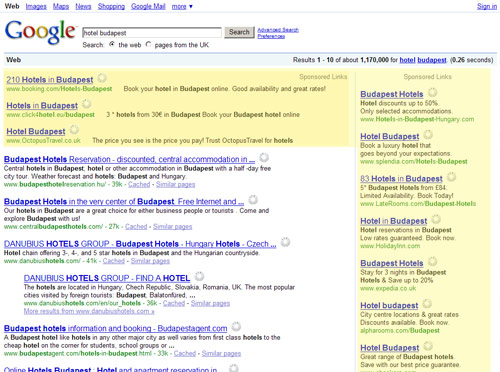
Task: Click circle icon beside HolidayInn 'Hotel in Budapest' ad
Action: (x=436, y=219)
